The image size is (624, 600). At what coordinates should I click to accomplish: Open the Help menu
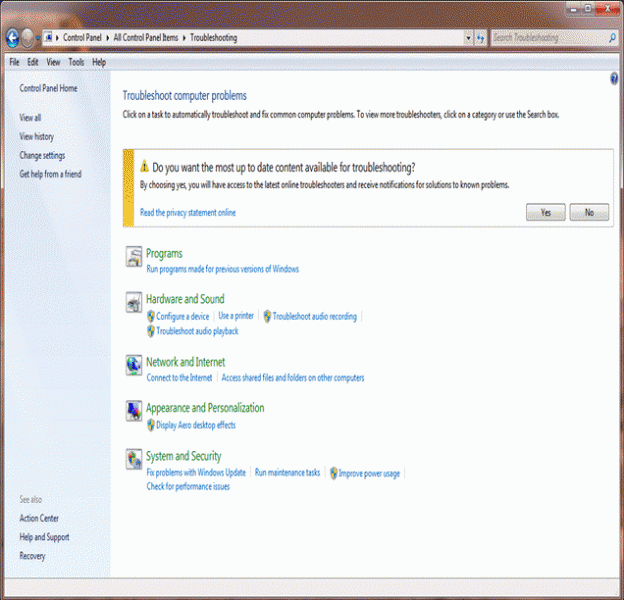click(99, 62)
